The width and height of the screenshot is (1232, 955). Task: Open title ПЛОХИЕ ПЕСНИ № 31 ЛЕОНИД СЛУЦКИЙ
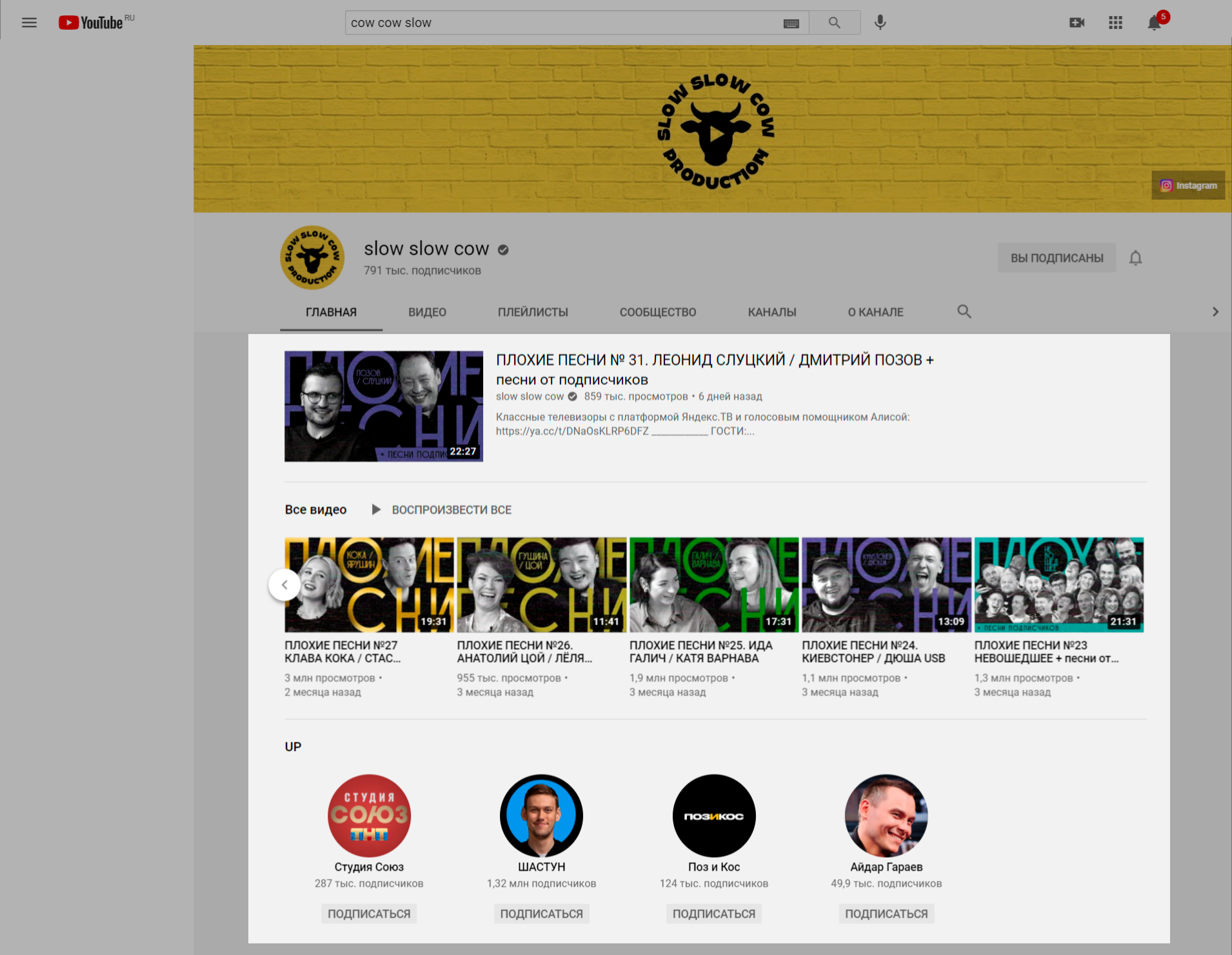(x=715, y=369)
